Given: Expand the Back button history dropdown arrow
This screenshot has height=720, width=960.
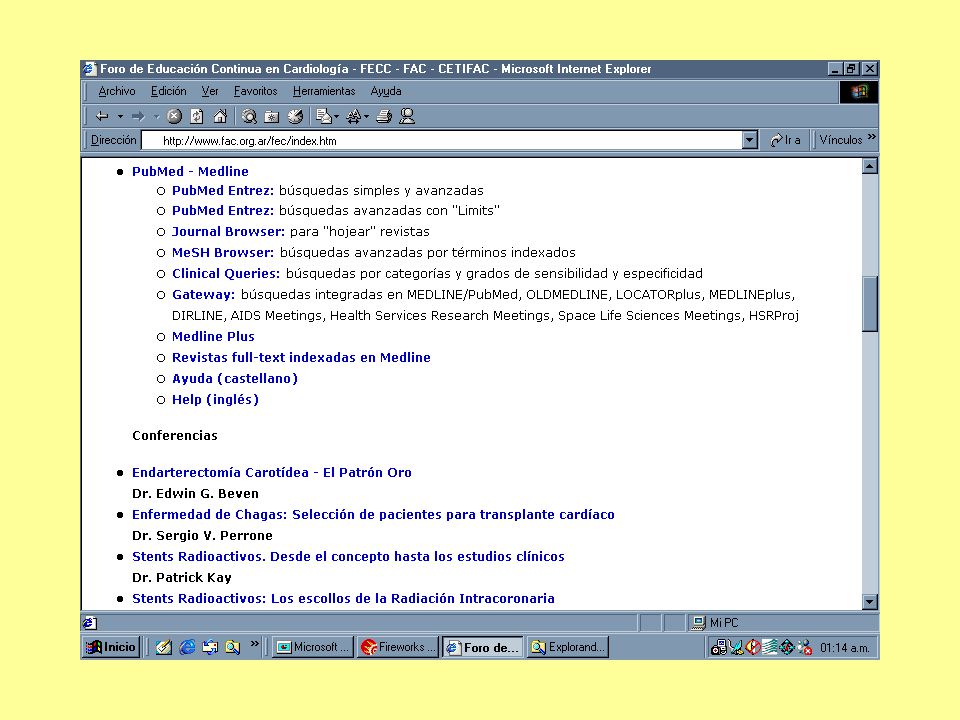Looking at the screenshot, I should tap(121, 116).
